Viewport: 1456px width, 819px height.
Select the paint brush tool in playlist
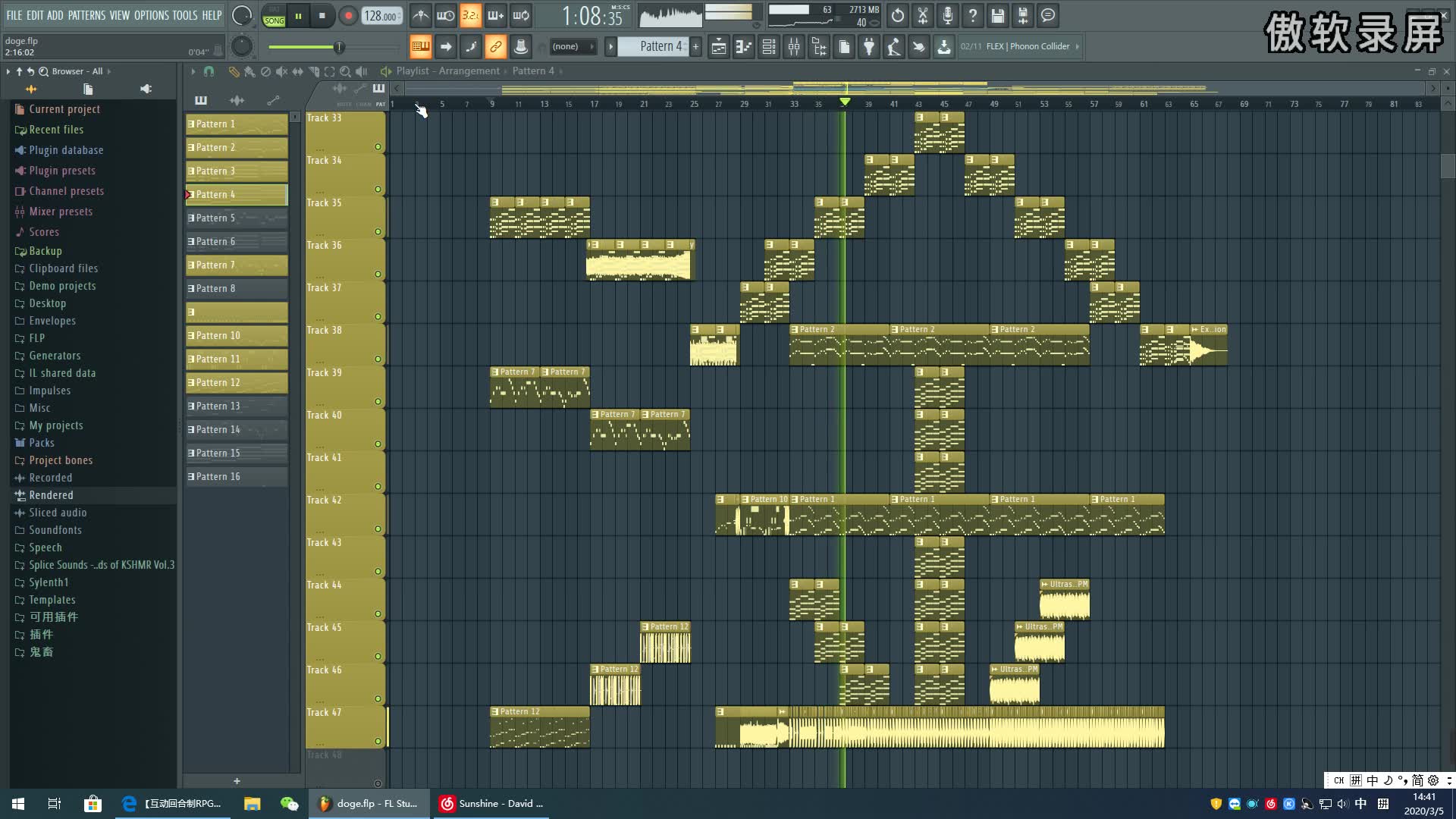tap(249, 71)
